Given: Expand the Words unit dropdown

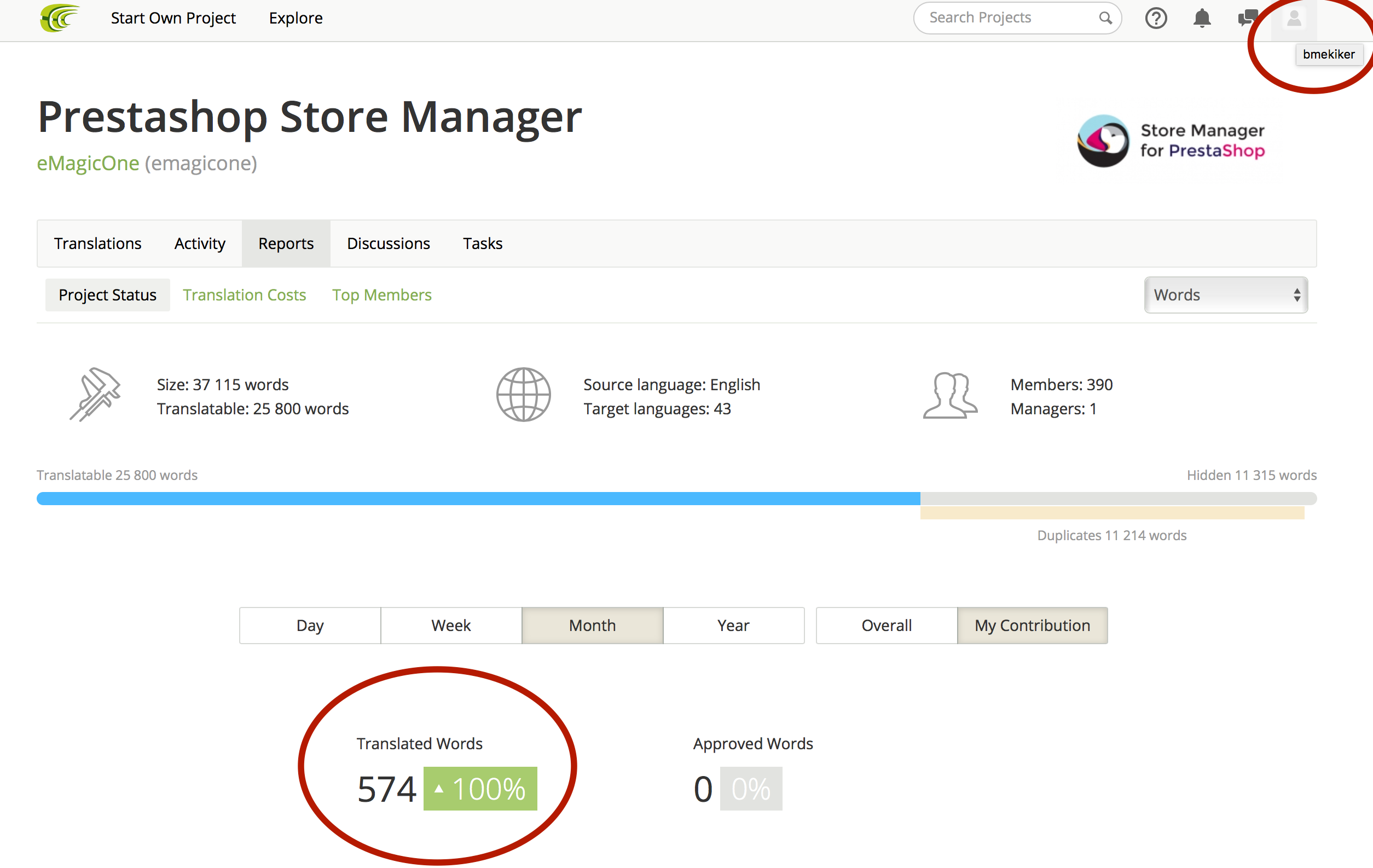Looking at the screenshot, I should pos(1226,295).
